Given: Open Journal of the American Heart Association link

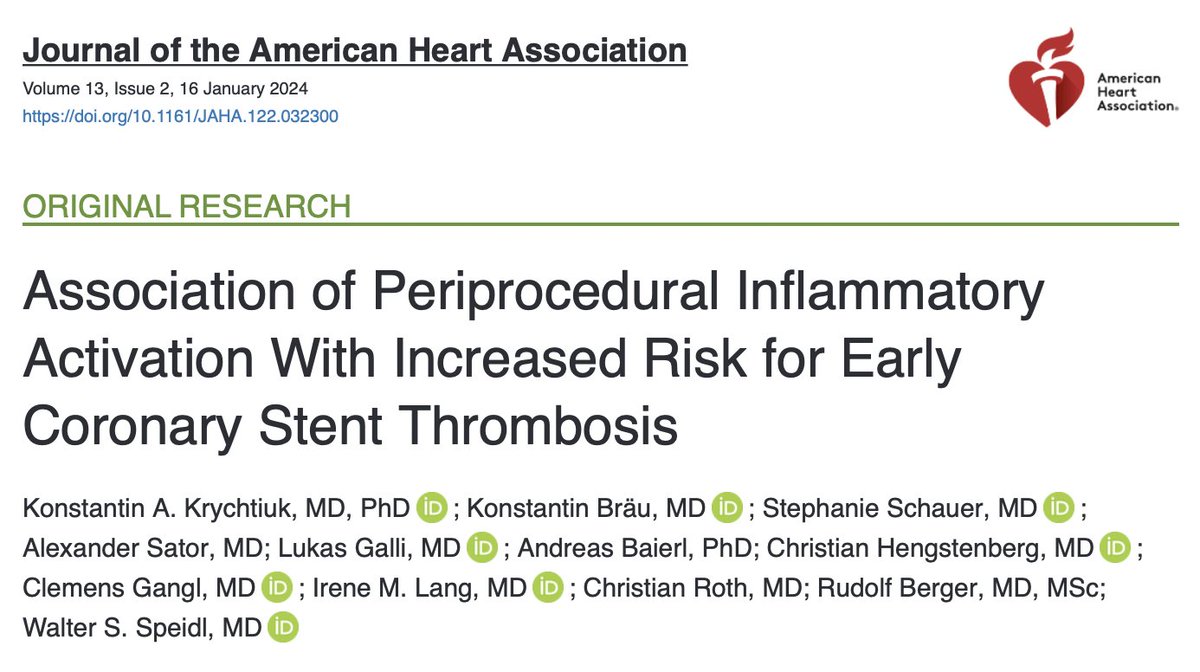Looking at the screenshot, I should (354, 50).
